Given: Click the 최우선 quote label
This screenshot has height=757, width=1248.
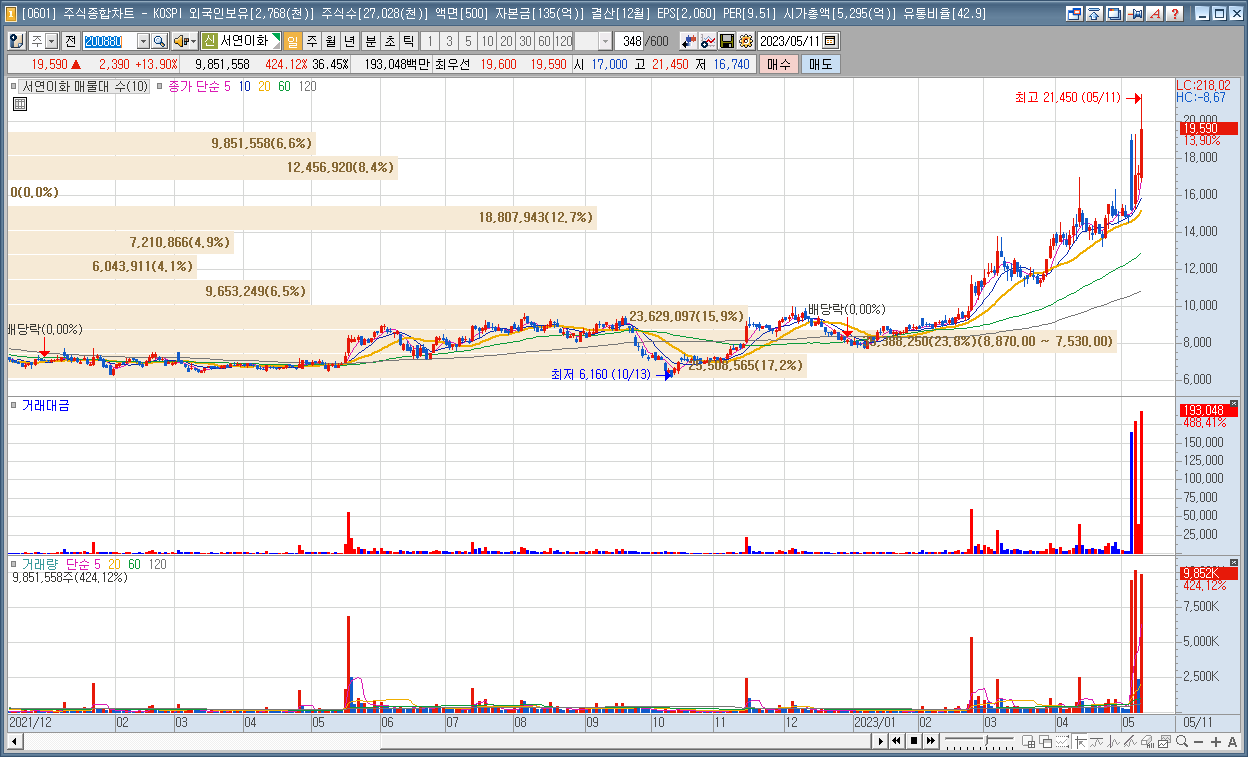Looking at the screenshot, I should coord(452,64).
